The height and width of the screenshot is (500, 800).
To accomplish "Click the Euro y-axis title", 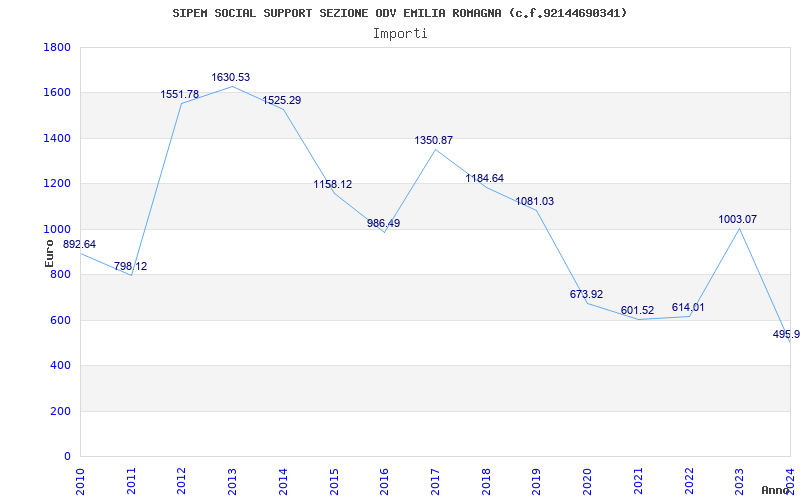I will tap(49, 254).
